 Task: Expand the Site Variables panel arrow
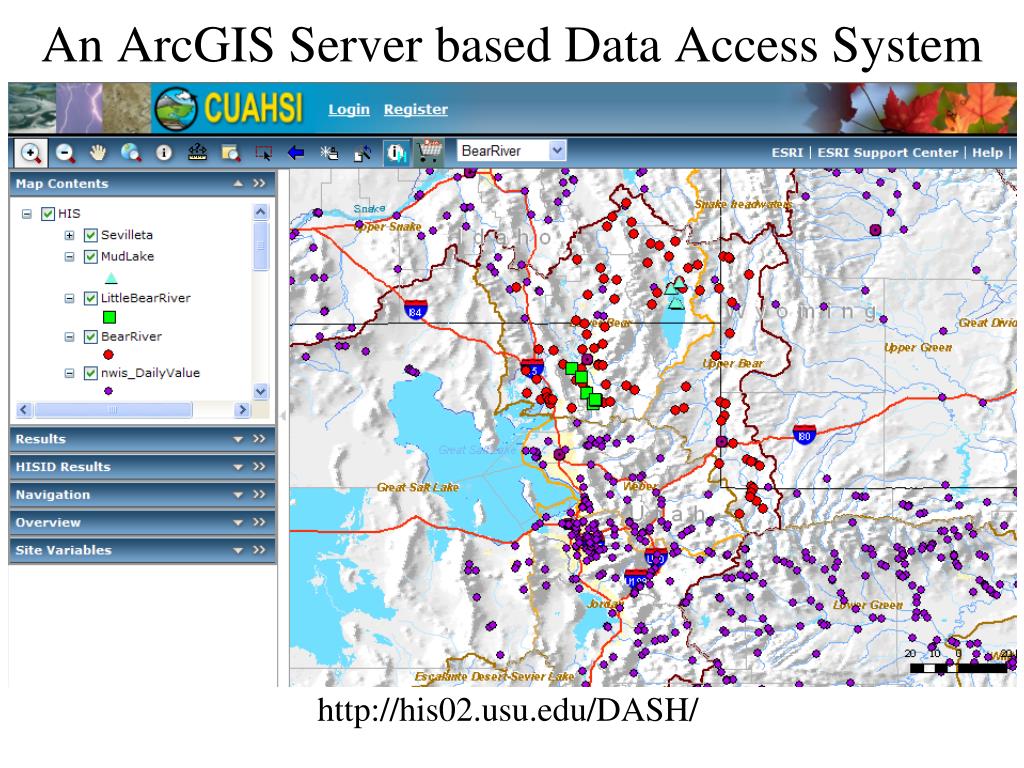coord(238,551)
